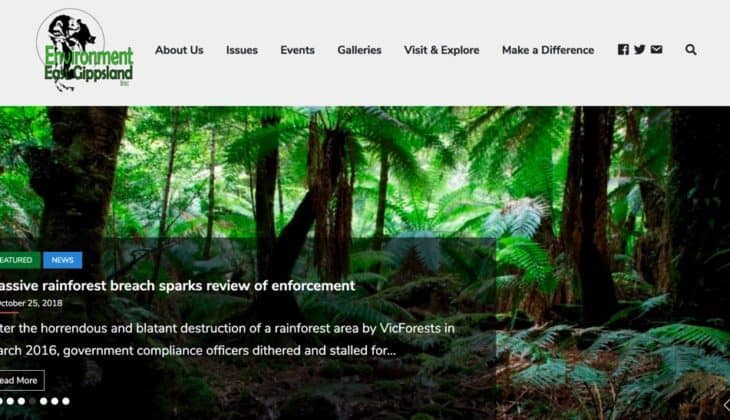Image resolution: width=730 pixels, height=420 pixels.
Task: Open site search magnifier icon
Action: (x=690, y=49)
